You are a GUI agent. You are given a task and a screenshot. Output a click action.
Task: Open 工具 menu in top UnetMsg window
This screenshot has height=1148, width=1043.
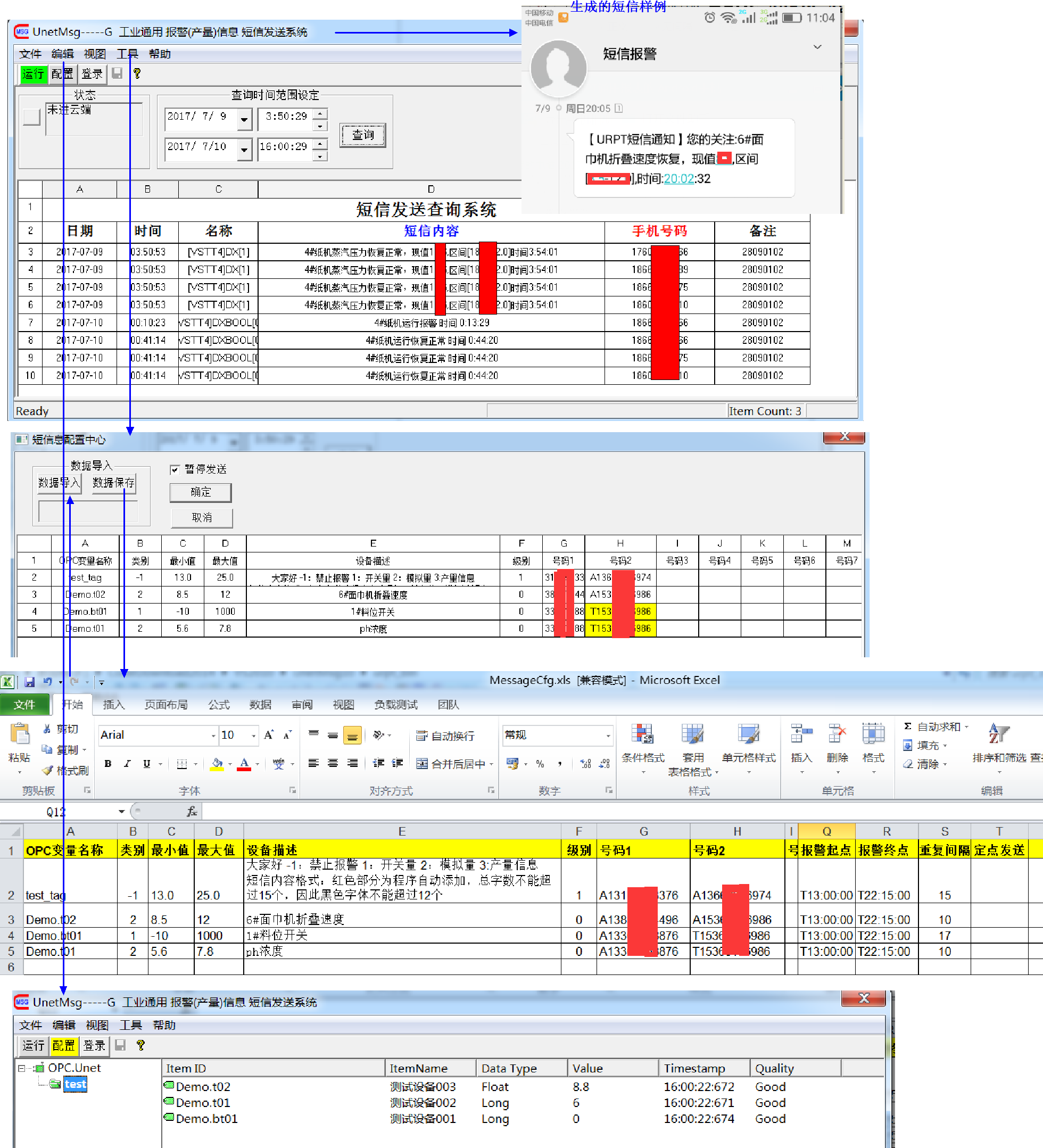(x=127, y=54)
